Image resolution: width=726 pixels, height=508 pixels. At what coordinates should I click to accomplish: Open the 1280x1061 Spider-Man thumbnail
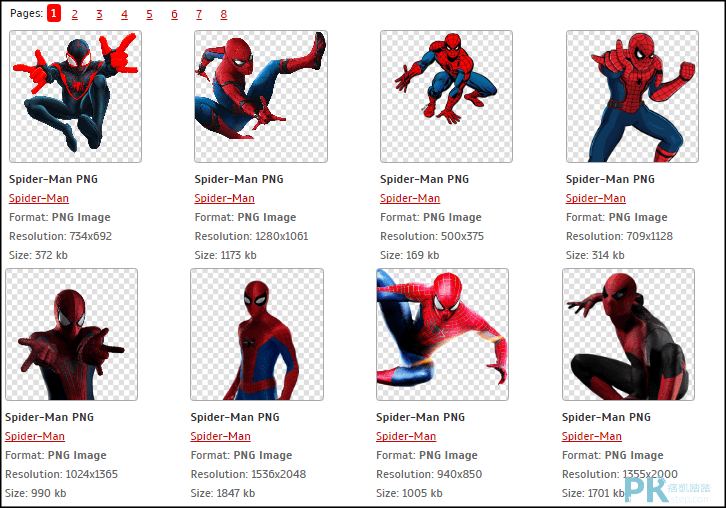coord(261,96)
